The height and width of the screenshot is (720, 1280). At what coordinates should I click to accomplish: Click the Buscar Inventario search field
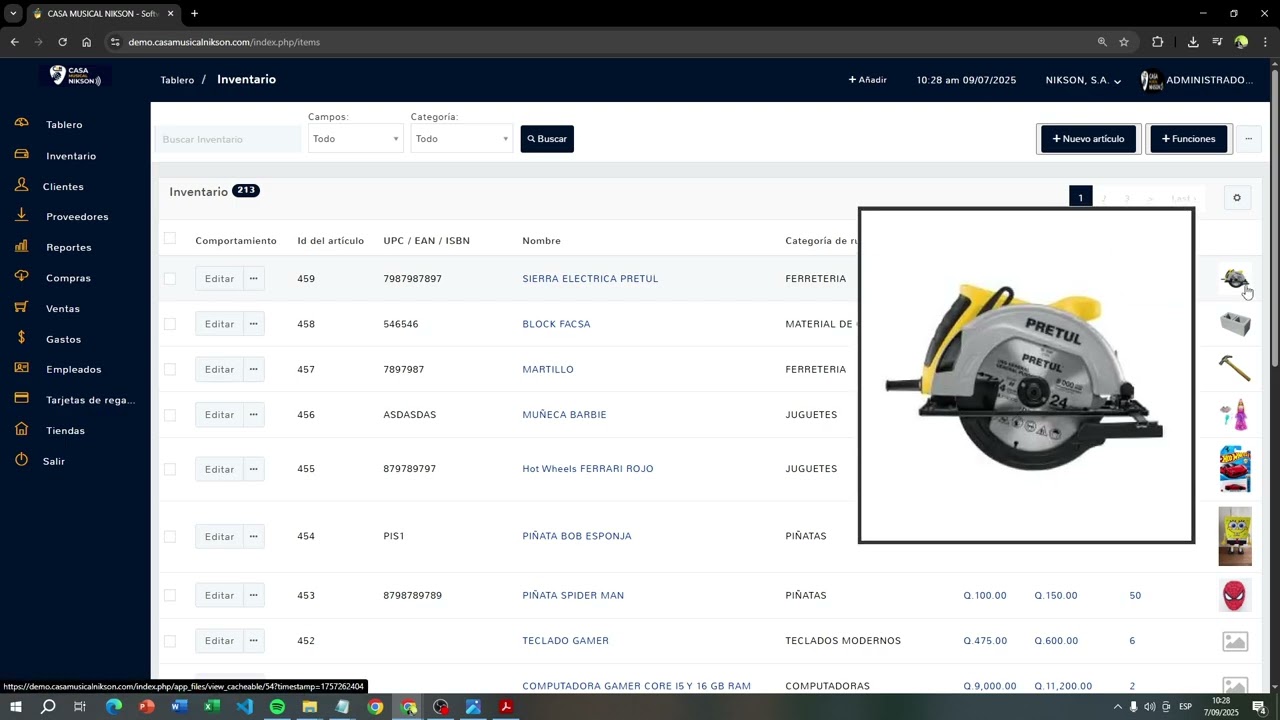point(228,139)
